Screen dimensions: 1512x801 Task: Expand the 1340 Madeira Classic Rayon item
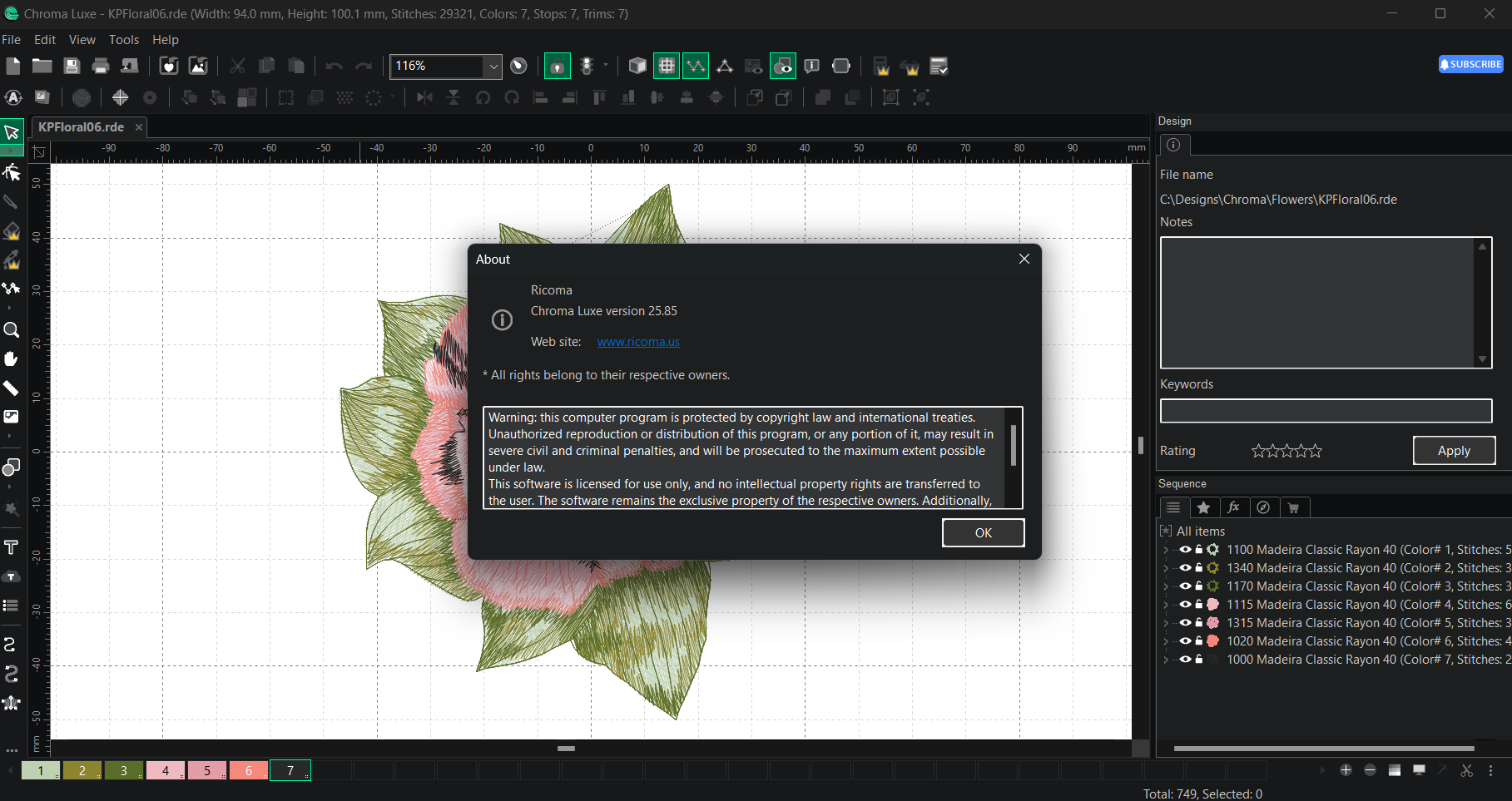[1166, 567]
